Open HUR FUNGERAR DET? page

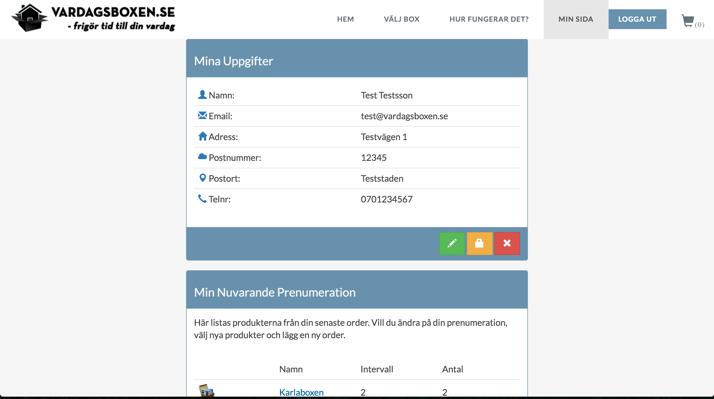[x=489, y=19]
